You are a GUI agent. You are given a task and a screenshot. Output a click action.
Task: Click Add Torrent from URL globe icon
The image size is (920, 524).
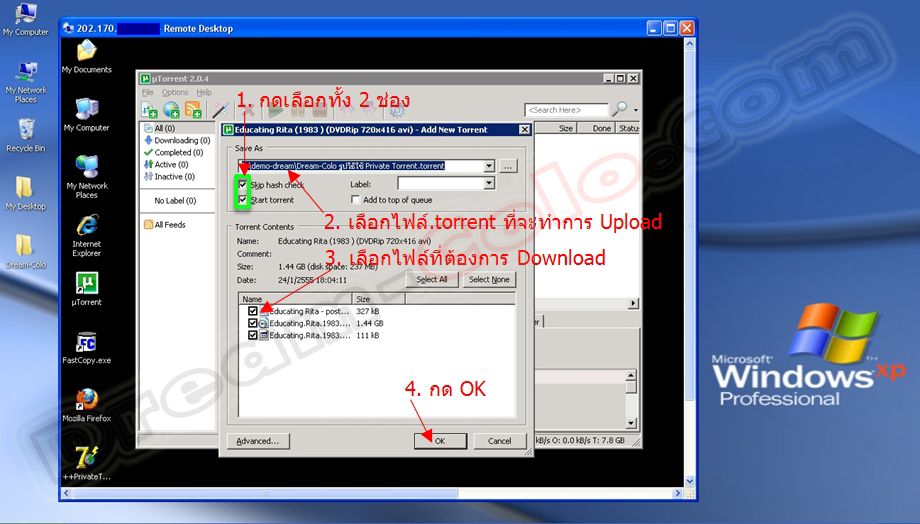(x=171, y=110)
